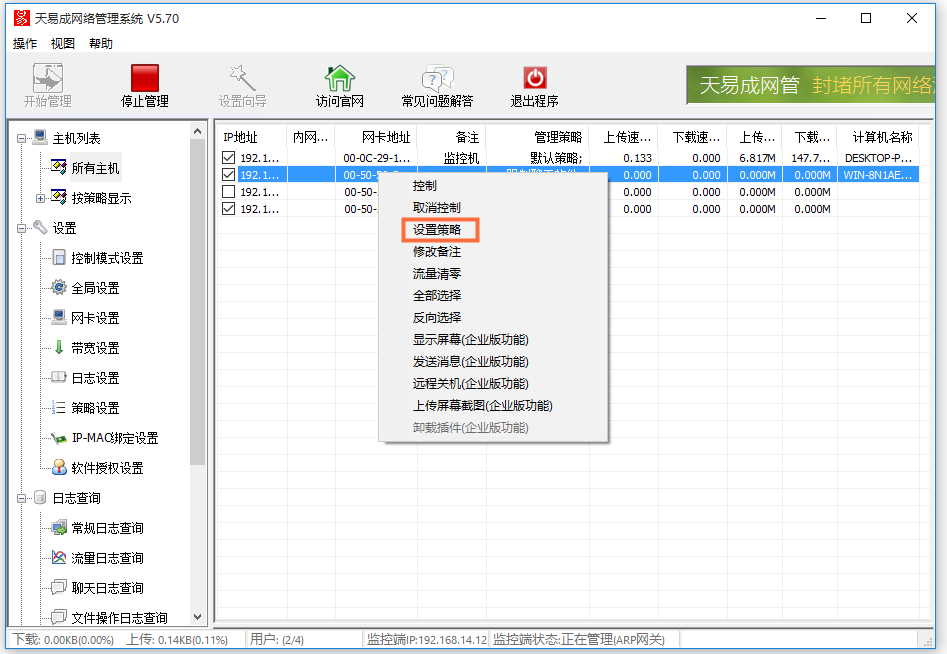Click the 监控机 remark cell

click(451, 158)
